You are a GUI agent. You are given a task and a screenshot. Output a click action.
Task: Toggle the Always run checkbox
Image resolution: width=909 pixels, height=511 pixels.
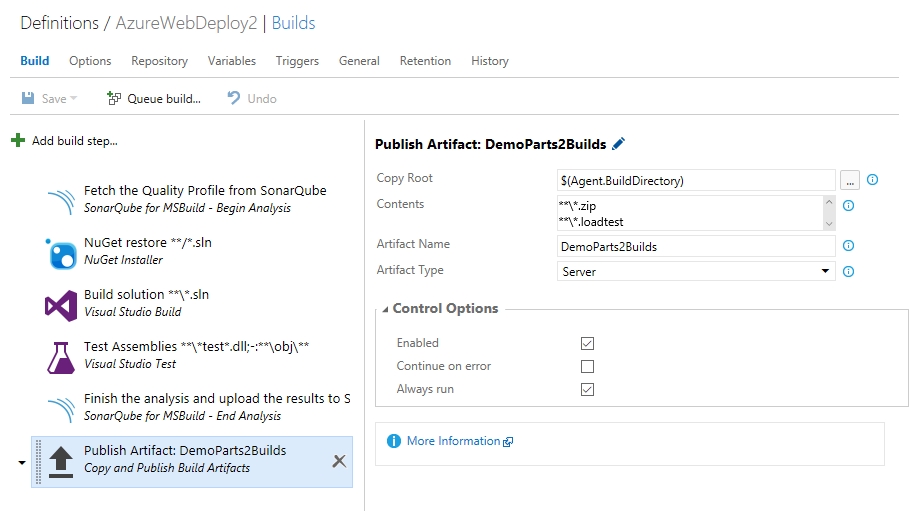[587, 389]
